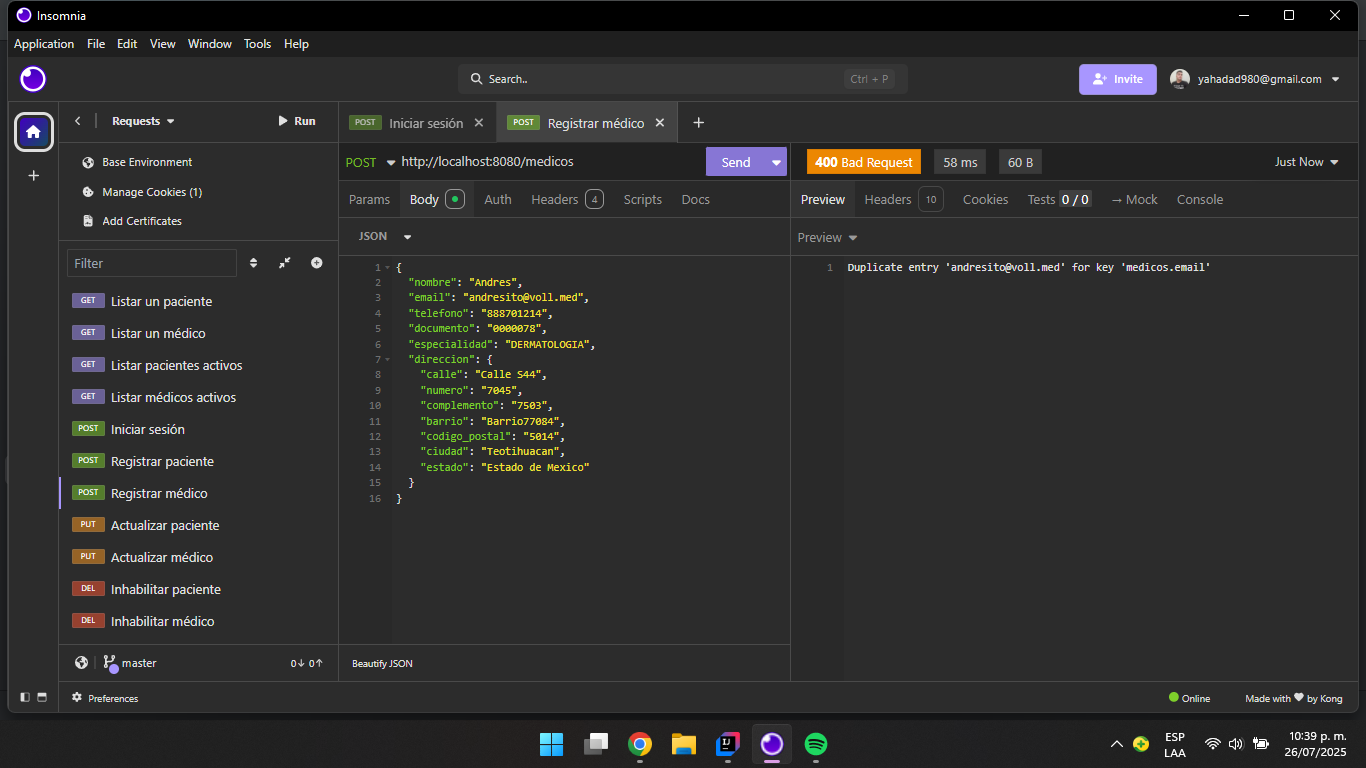Viewport: 1366px width, 768px height.
Task: Open the Scripts tab
Action: point(643,199)
